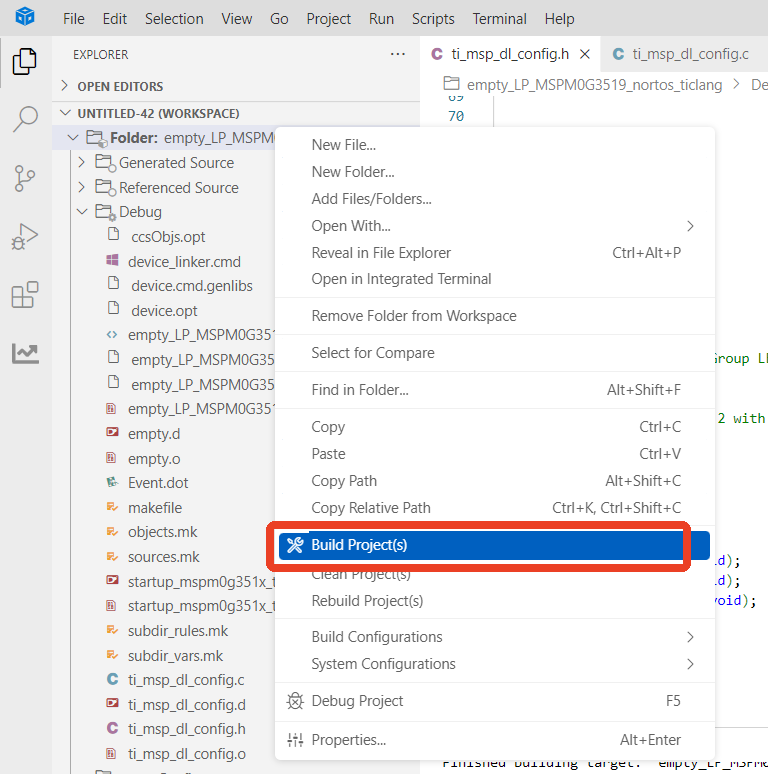The height and width of the screenshot is (774, 768).
Task: Click the objects.mk file icon
Action: point(113,531)
